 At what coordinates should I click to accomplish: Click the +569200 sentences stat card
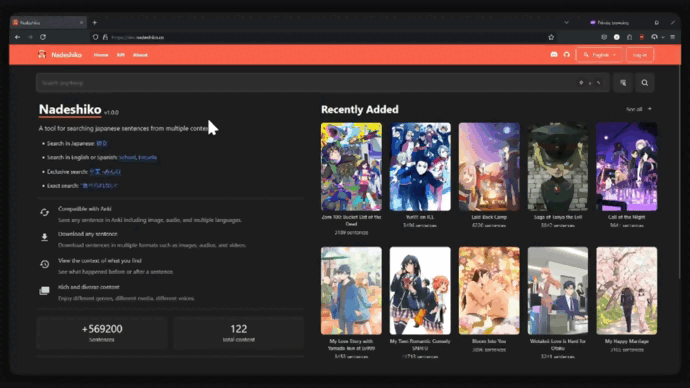[102, 333]
